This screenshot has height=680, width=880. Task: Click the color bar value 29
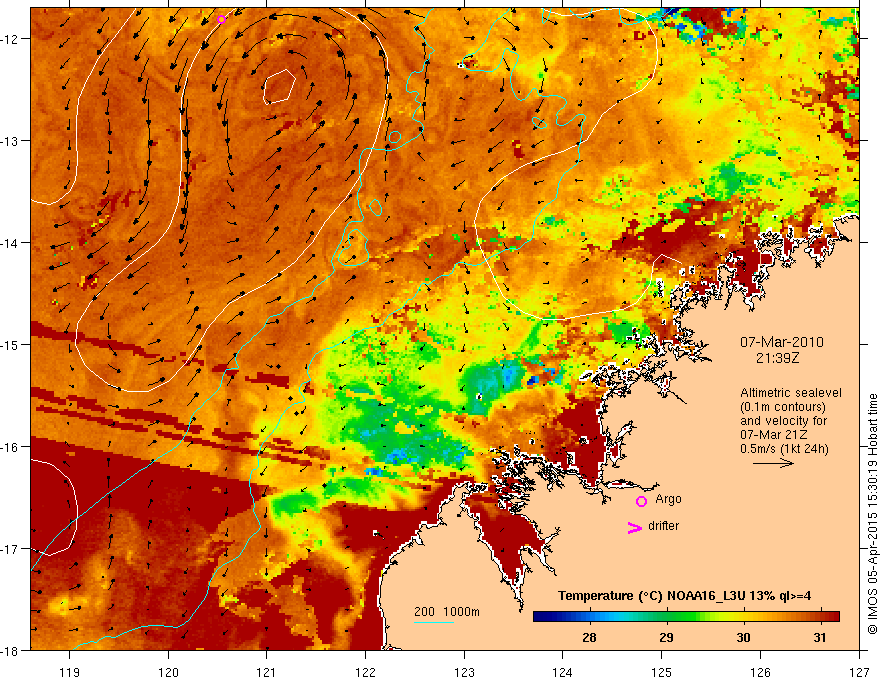click(666, 637)
